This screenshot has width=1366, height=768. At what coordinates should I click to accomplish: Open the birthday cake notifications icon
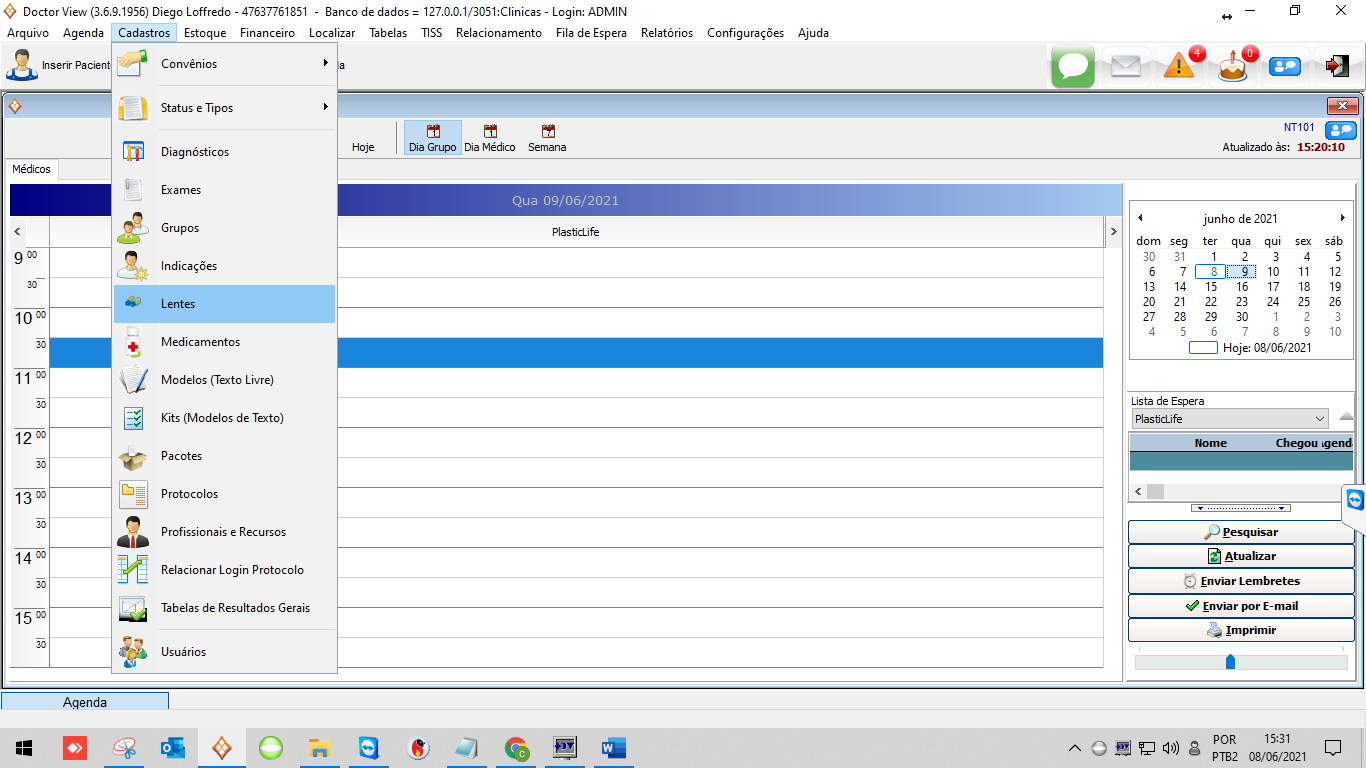[1232, 67]
